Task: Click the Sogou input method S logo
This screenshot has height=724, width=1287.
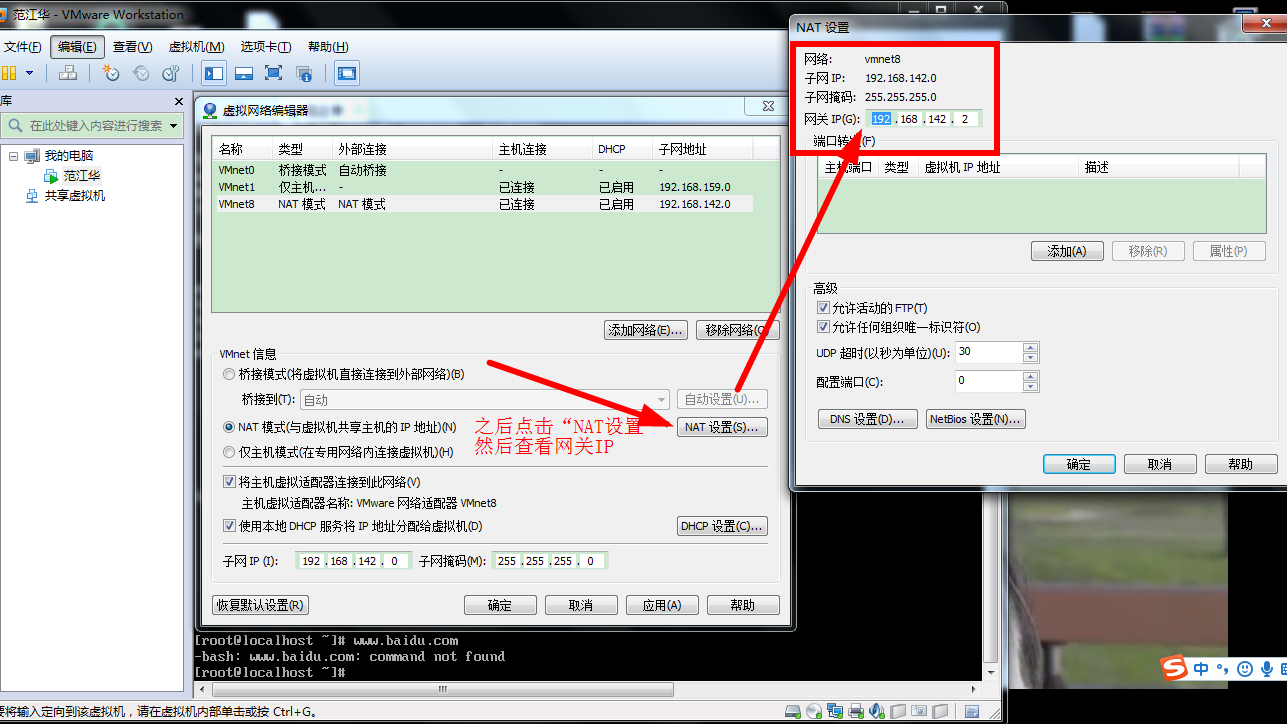Action: 1174,669
